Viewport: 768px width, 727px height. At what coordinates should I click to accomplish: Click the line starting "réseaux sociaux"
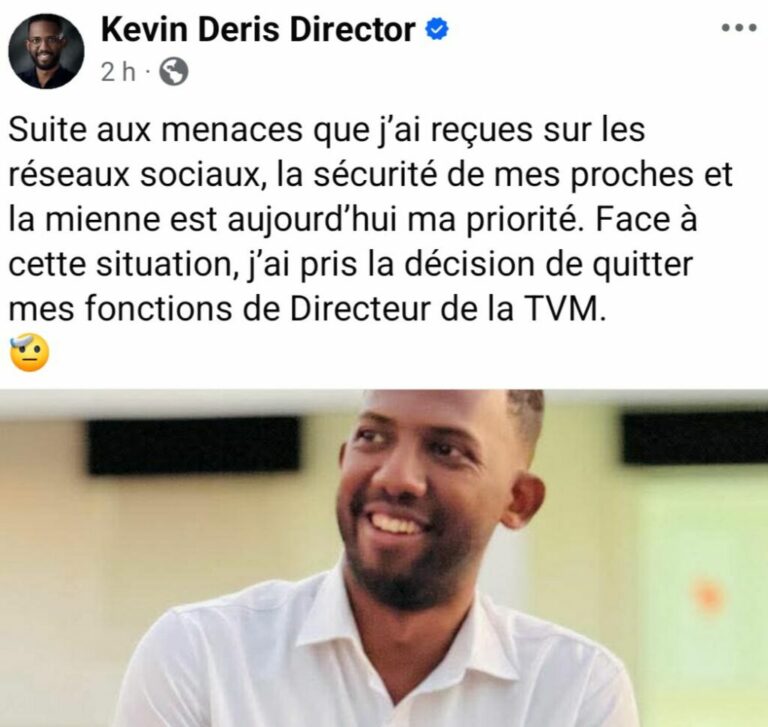click(370, 174)
